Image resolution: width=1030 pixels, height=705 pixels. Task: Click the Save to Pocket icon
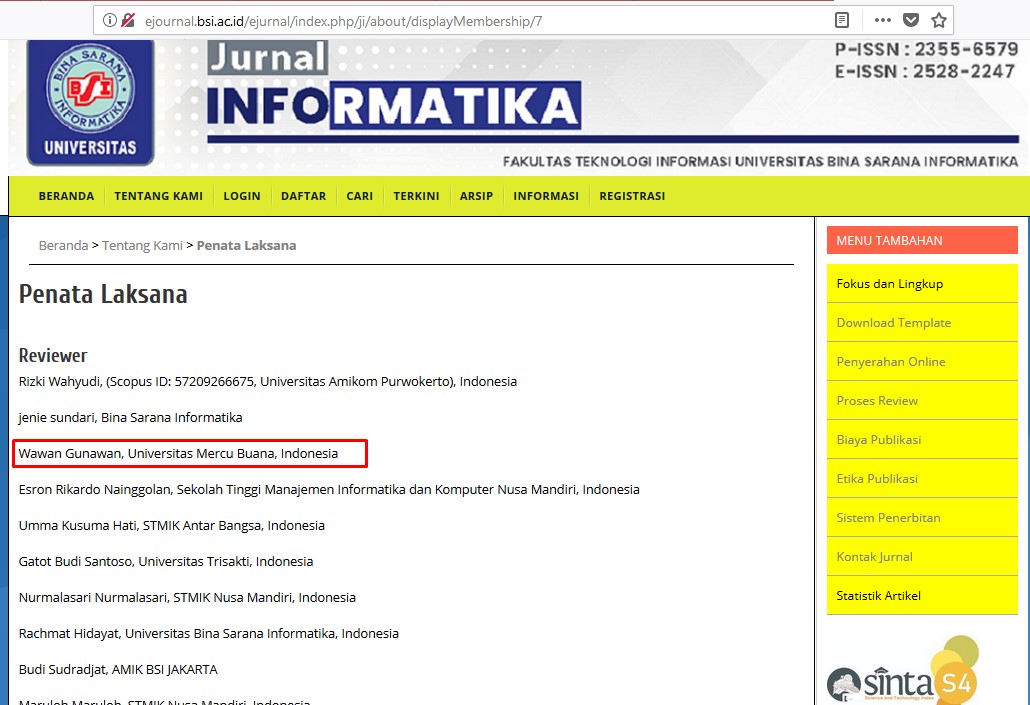pyautogui.click(x=910, y=20)
